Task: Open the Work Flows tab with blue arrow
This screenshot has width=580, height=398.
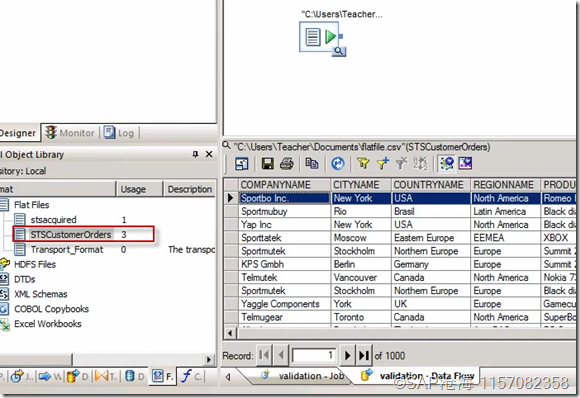Action: click(x=50, y=377)
